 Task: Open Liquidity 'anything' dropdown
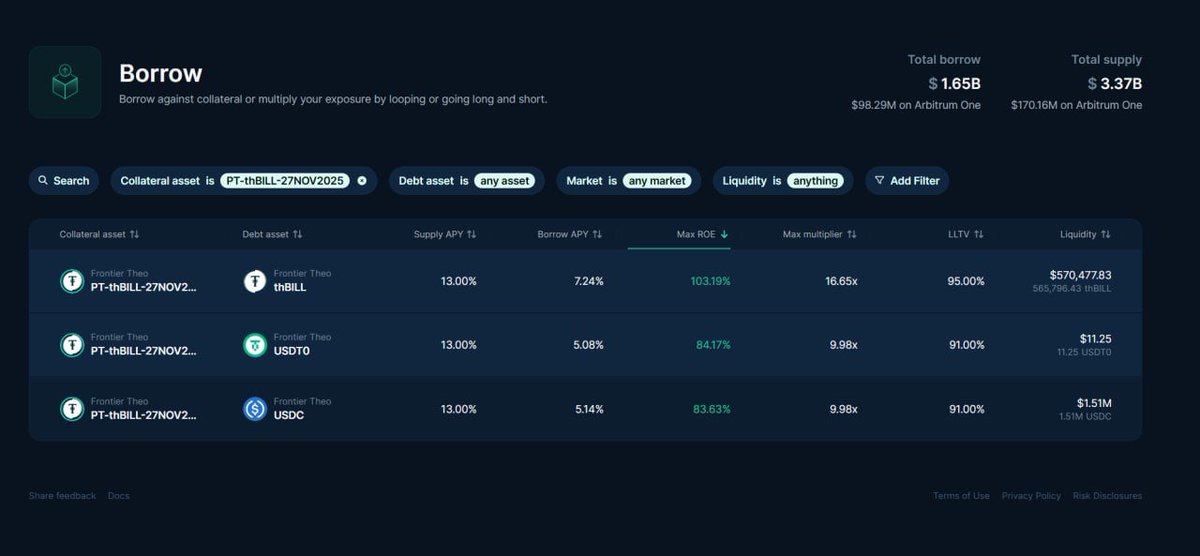(x=815, y=181)
